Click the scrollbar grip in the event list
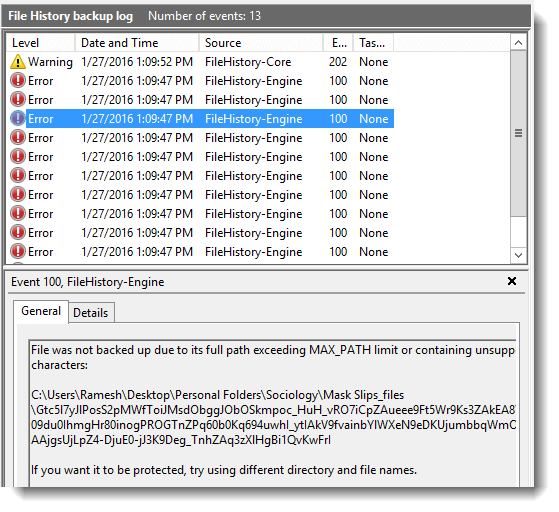The height and width of the screenshot is (512, 559). (518, 133)
